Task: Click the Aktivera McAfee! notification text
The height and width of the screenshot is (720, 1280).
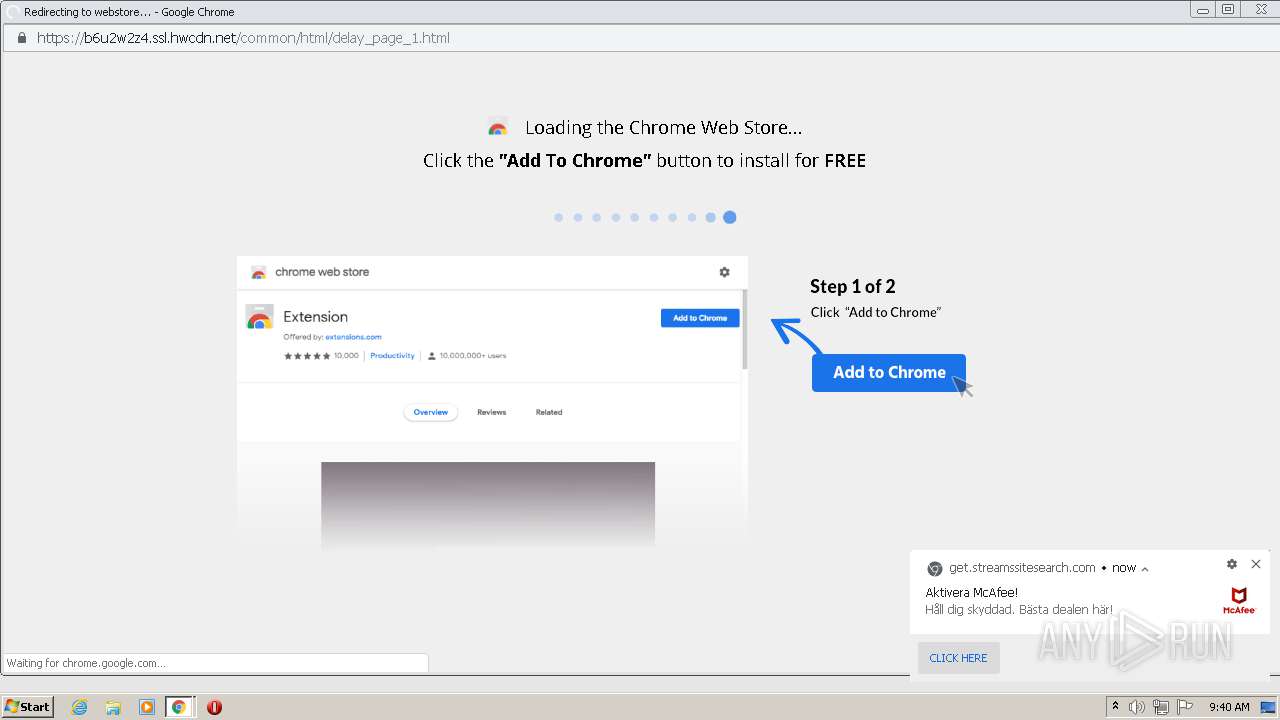Action: [x=971, y=593]
